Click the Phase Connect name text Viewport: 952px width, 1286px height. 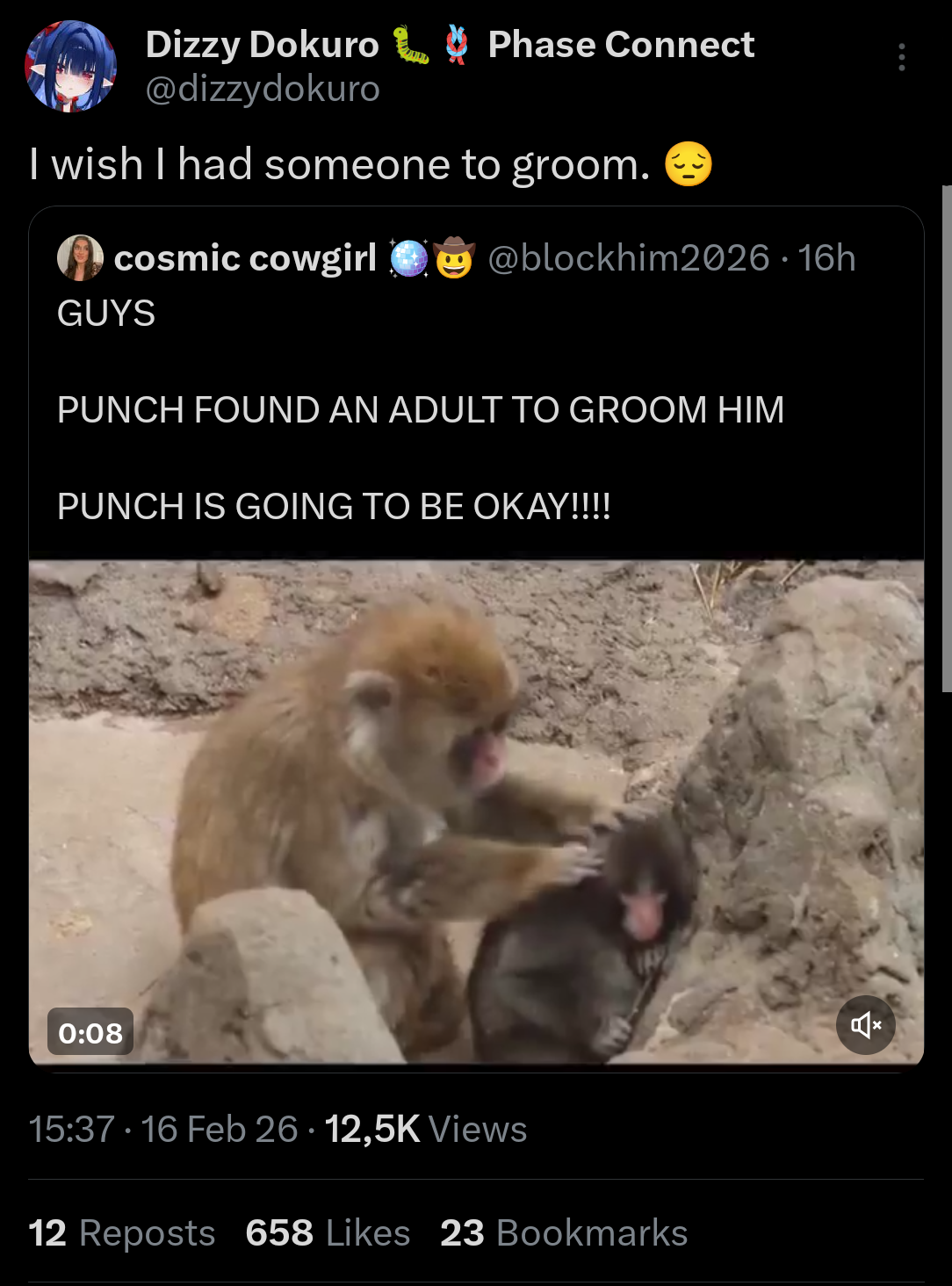(x=621, y=45)
